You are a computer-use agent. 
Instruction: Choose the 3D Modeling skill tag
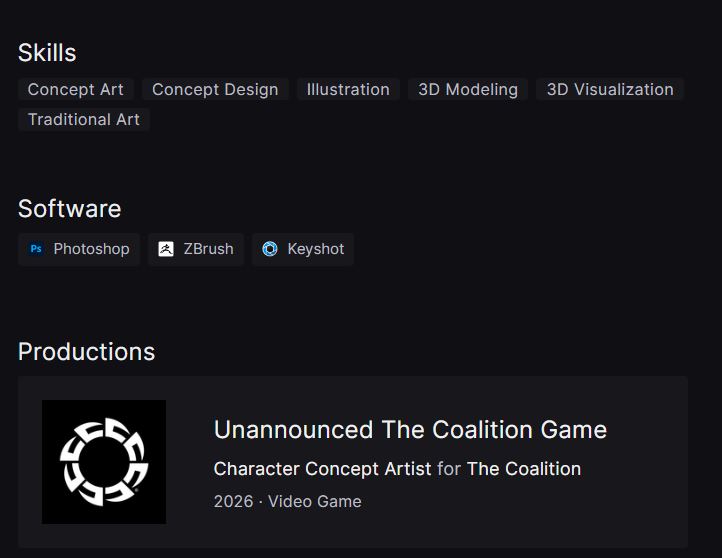tap(468, 89)
